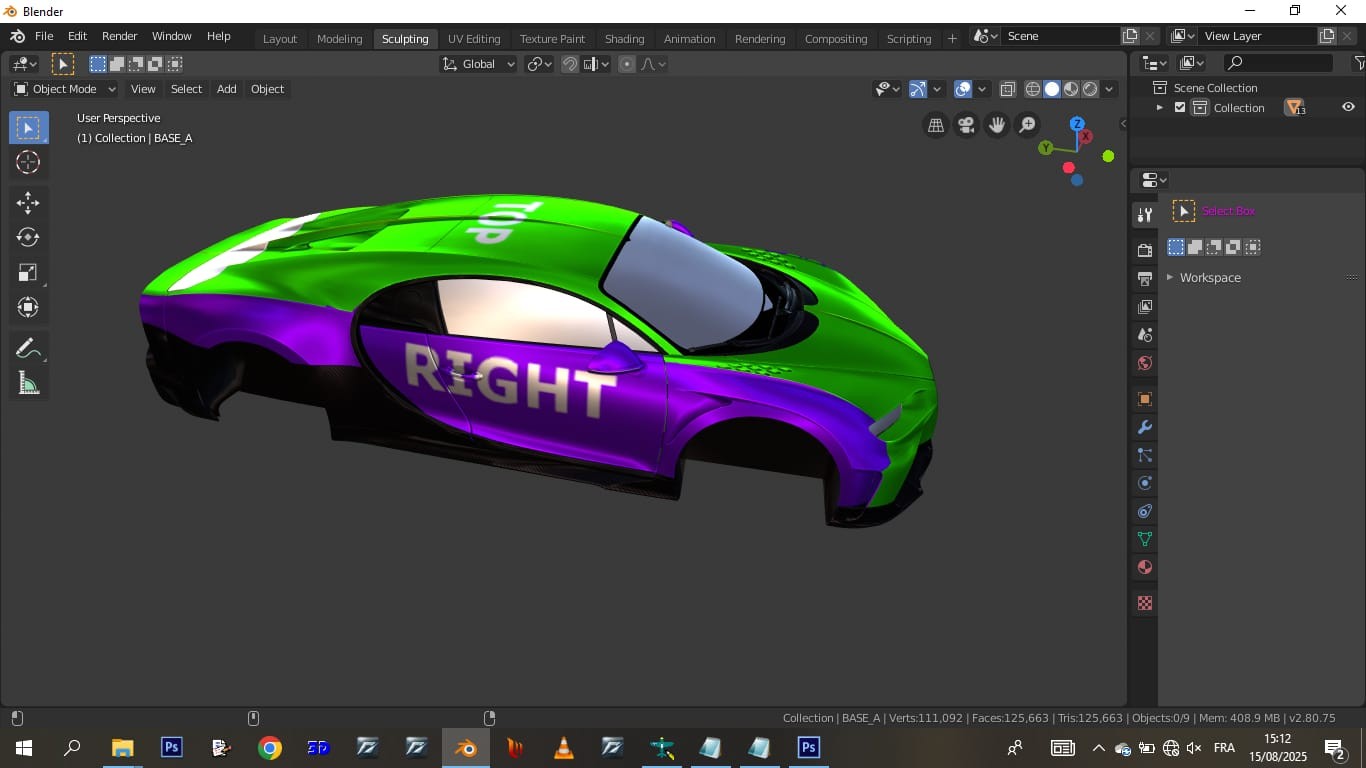The height and width of the screenshot is (768, 1366).
Task: Choose the Scale tool
Action: 28,273
